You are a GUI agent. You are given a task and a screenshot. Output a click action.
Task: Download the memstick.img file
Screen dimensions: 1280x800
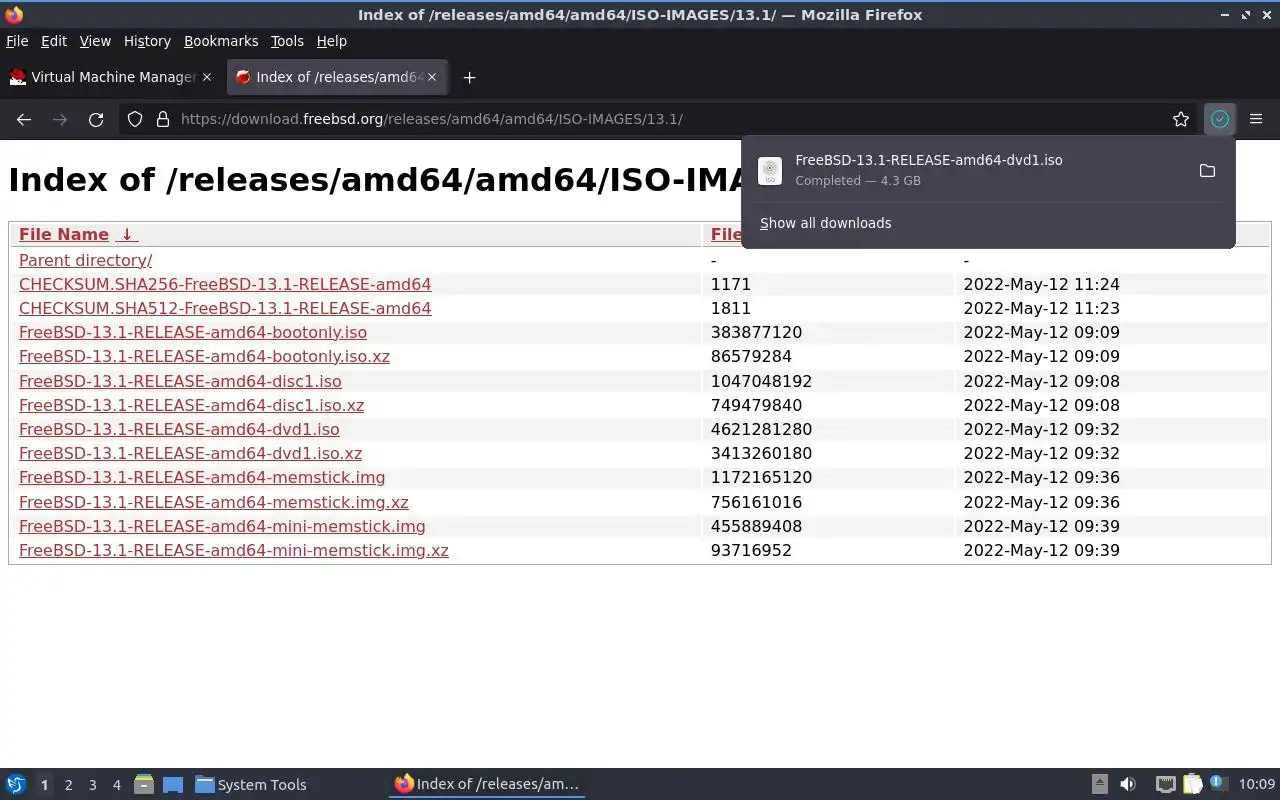click(x=202, y=477)
